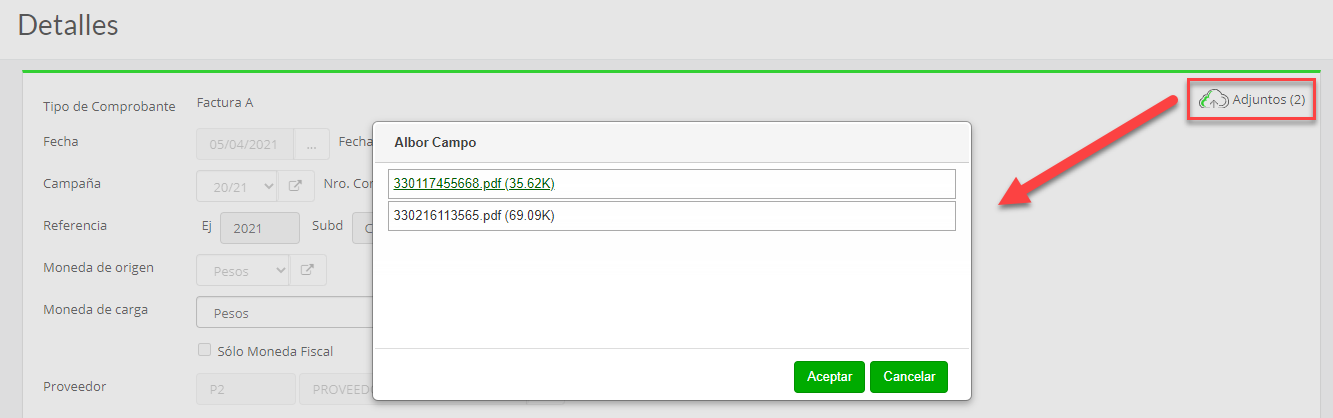Screen dimensions: 1333x418
Task: Enable the Sólo Moneda Fiscal checkbox
Action: click(x=204, y=350)
